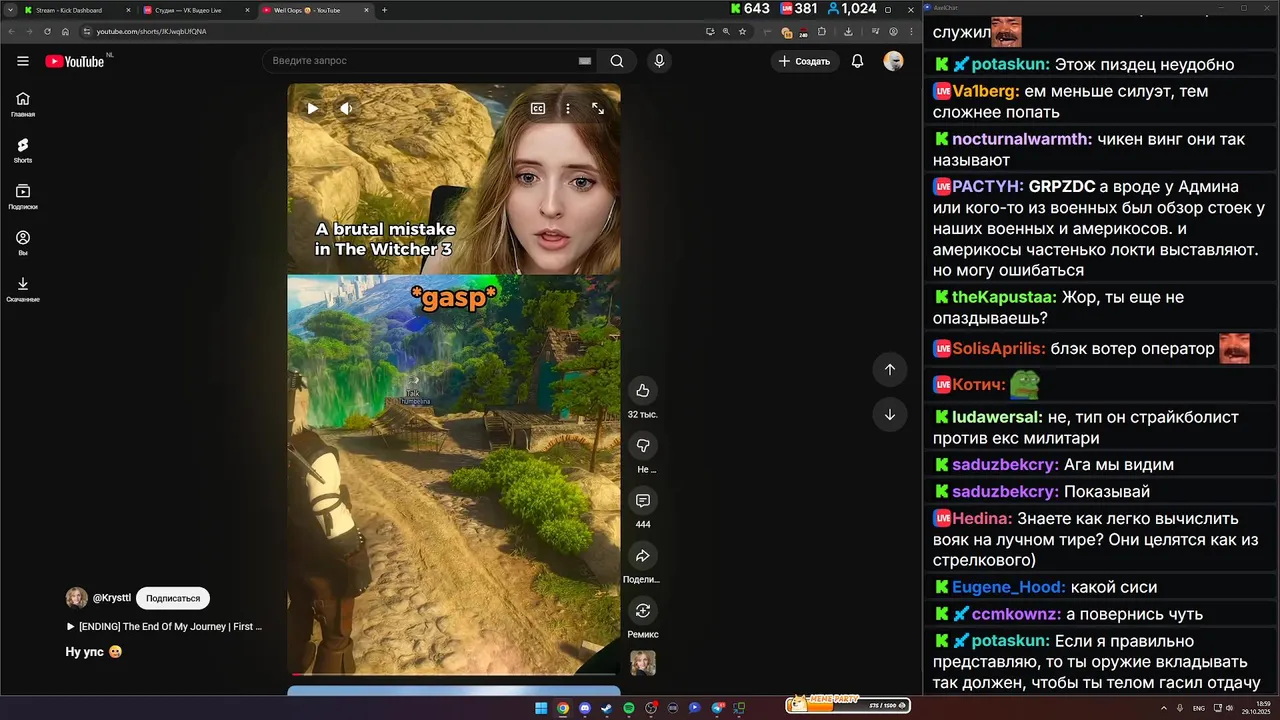
Task: Open Скачанные in the YouTube sidebar
Action: [23, 289]
